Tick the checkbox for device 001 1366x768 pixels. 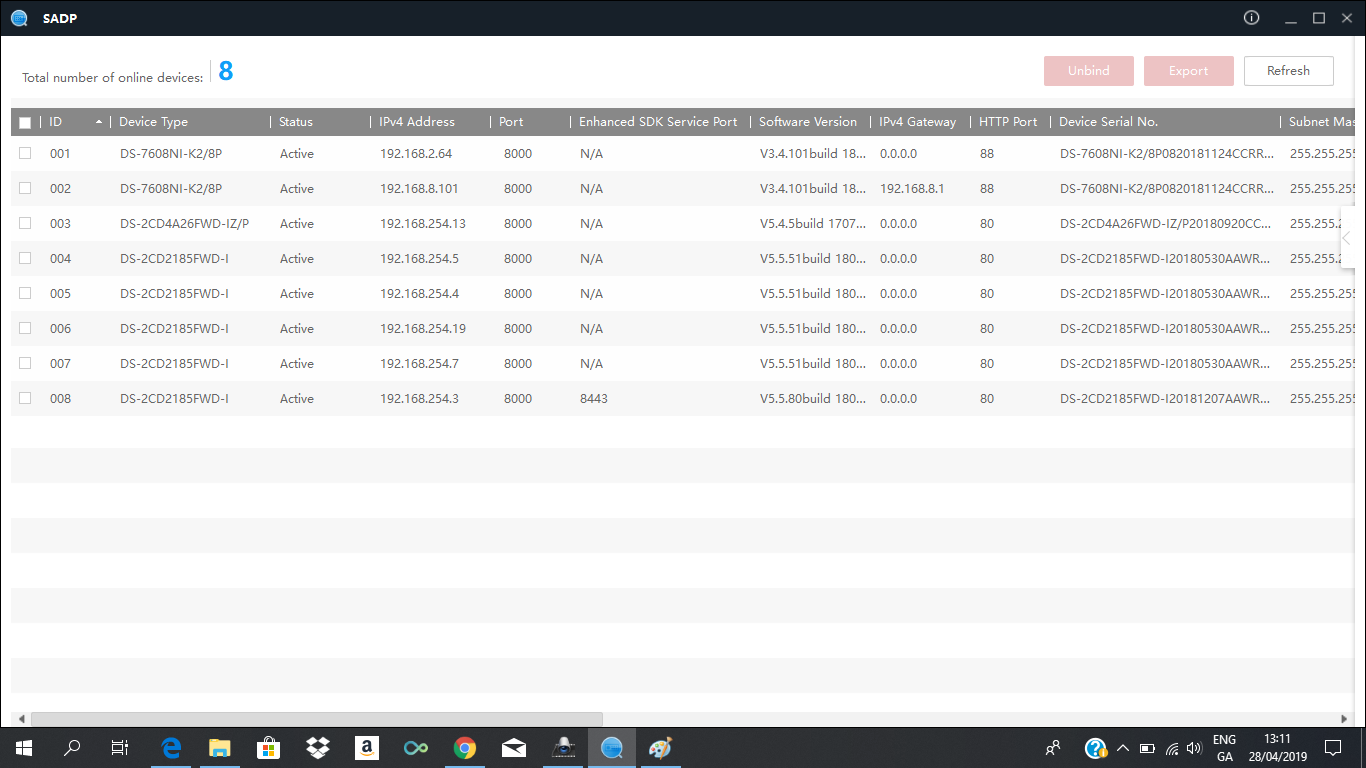coord(25,153)
